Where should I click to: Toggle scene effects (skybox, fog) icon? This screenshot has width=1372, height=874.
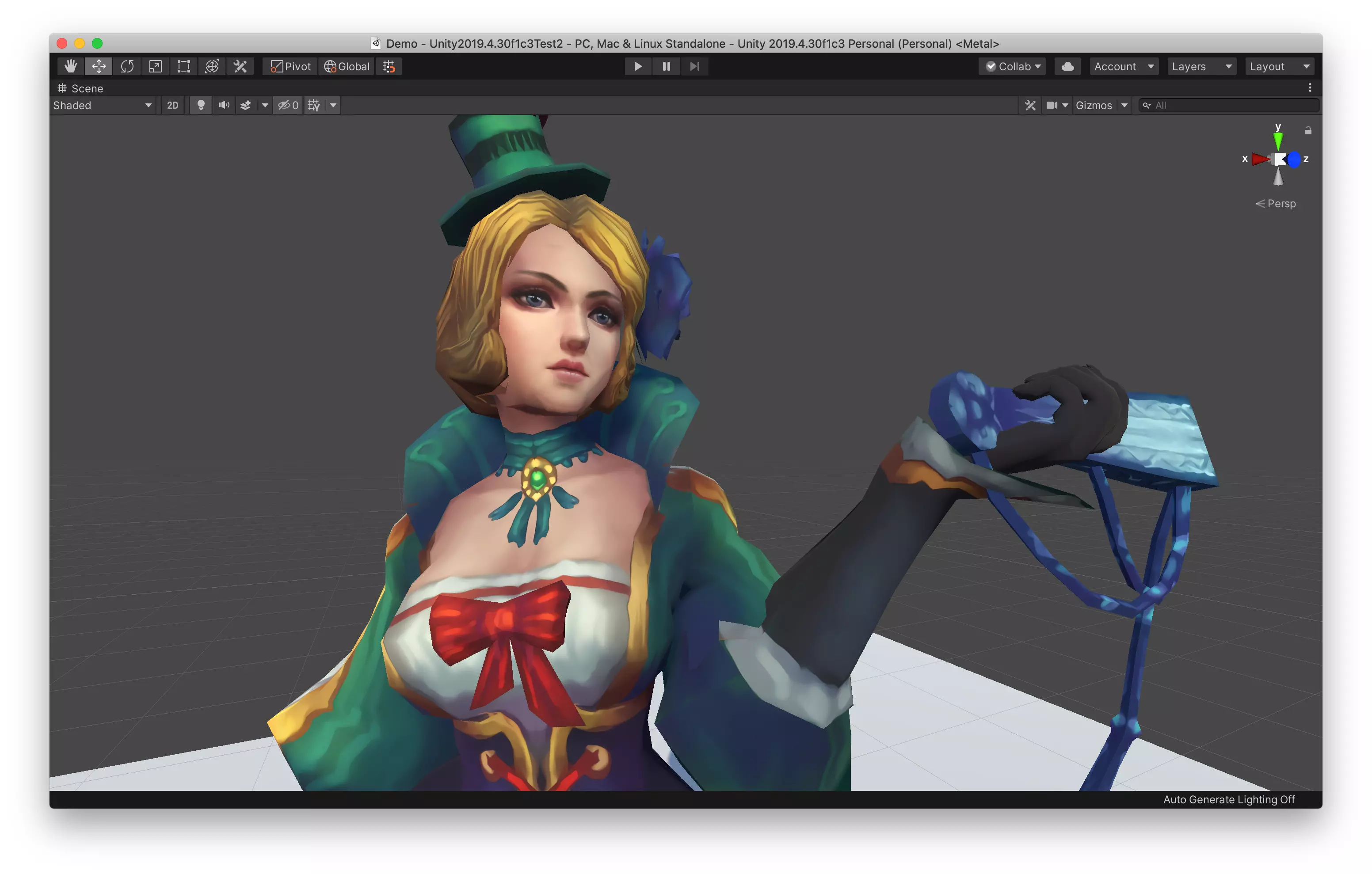coord(246,106)
